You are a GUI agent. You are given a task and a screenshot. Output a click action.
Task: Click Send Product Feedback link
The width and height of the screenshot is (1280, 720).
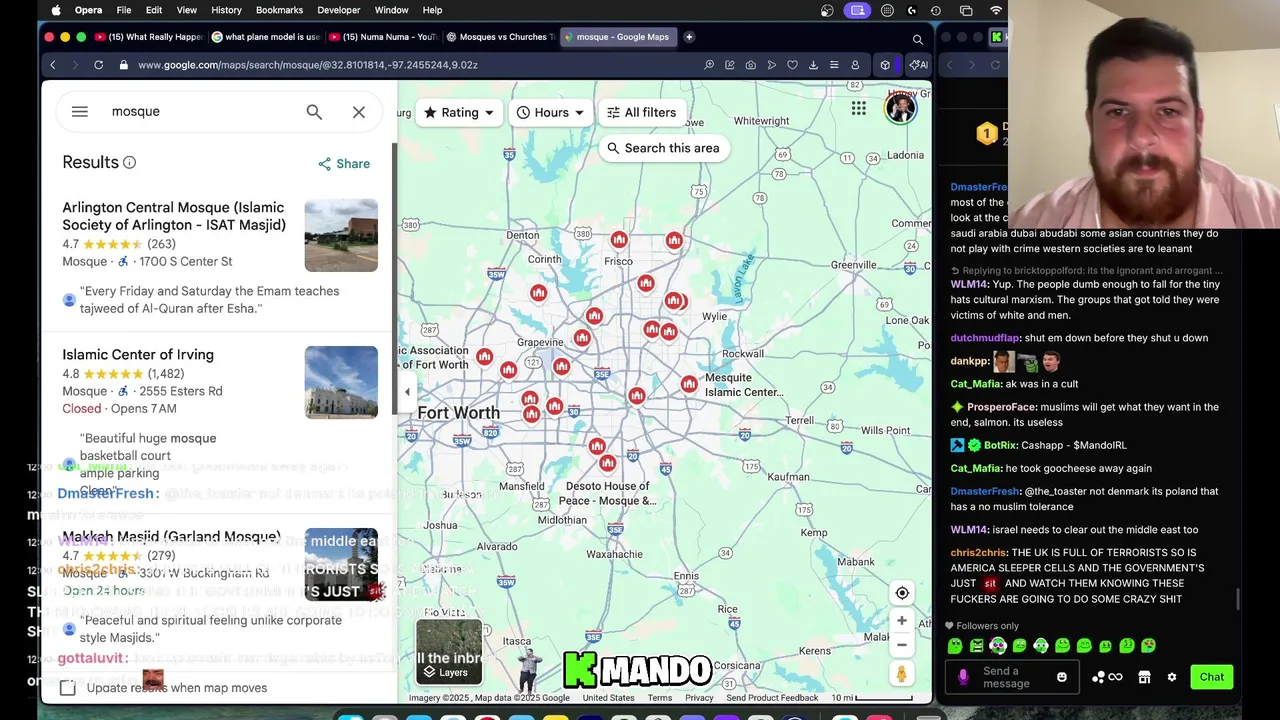[772, 698]
